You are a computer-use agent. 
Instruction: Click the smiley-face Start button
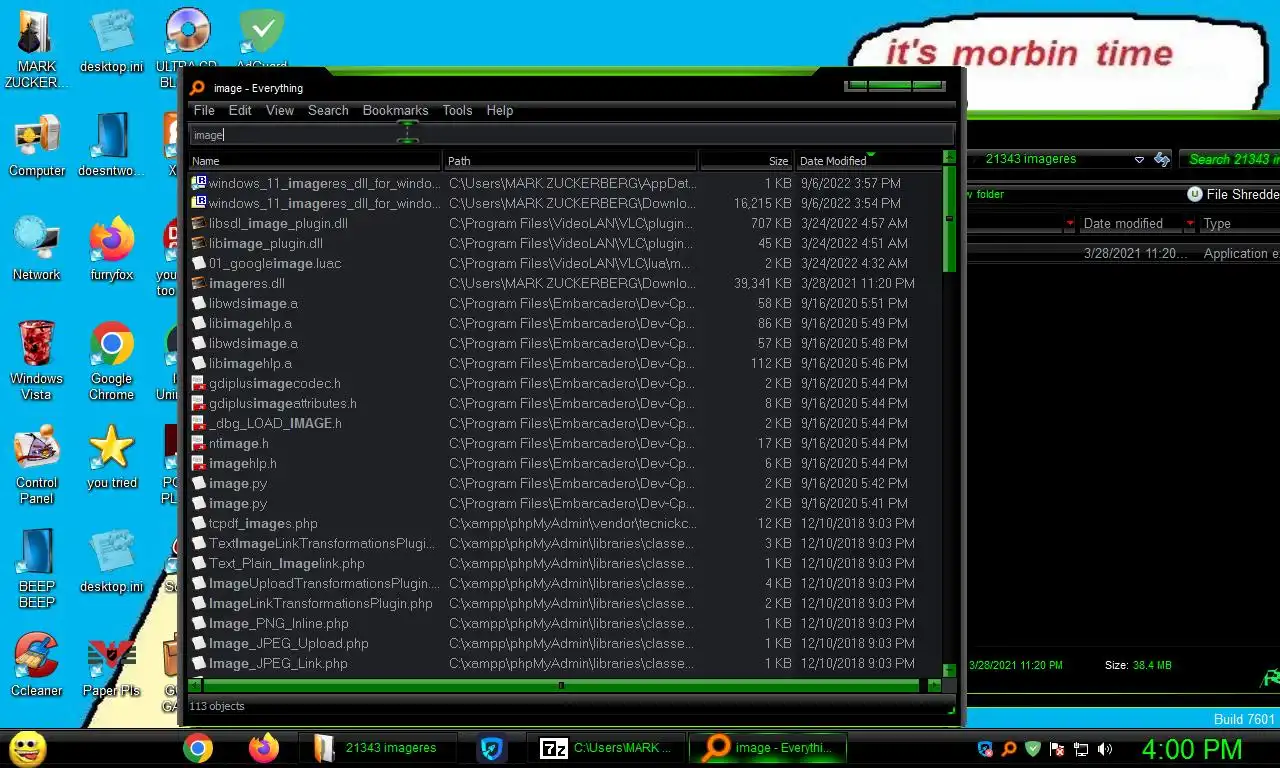click(x=27, y=748)
